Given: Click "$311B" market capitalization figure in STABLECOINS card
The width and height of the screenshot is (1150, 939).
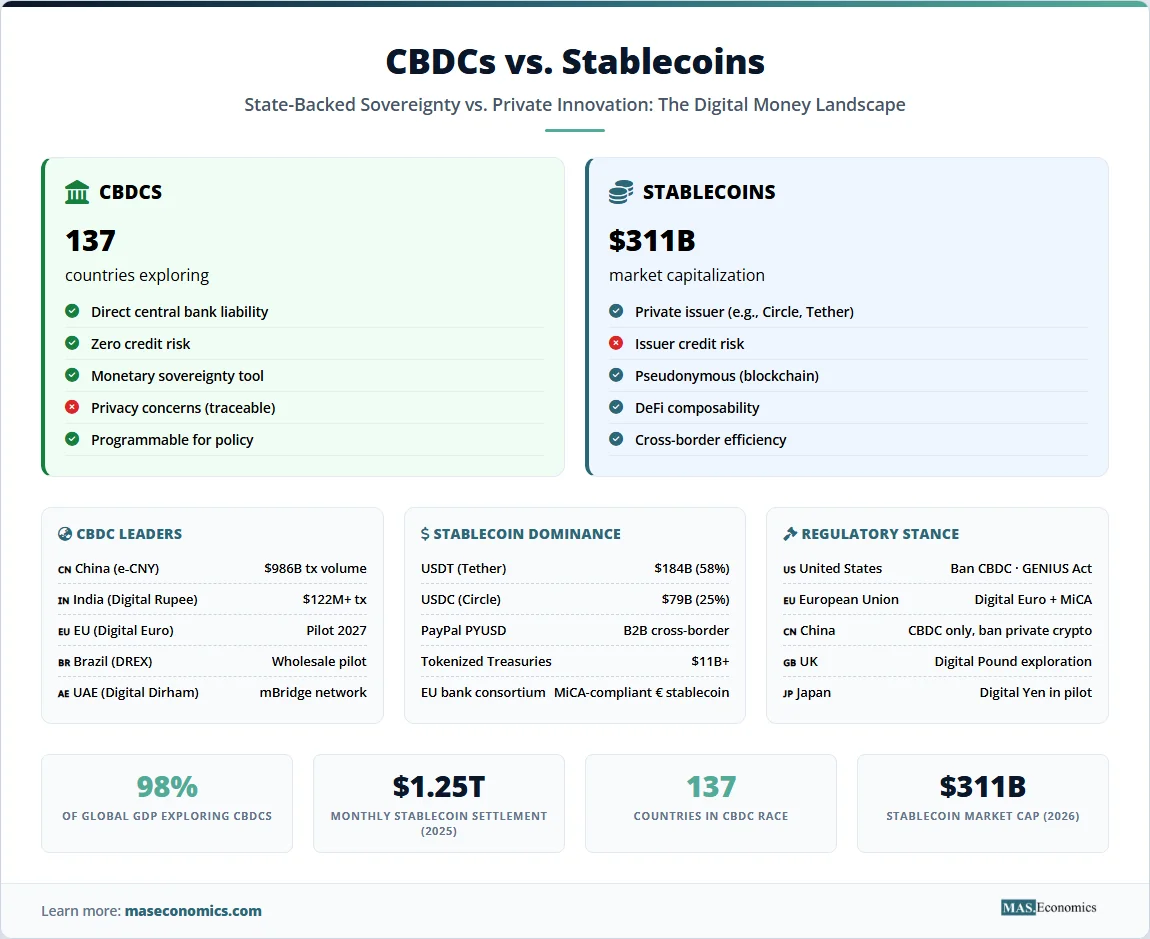Looking at the screenshot, I should (x=652, y=241).
